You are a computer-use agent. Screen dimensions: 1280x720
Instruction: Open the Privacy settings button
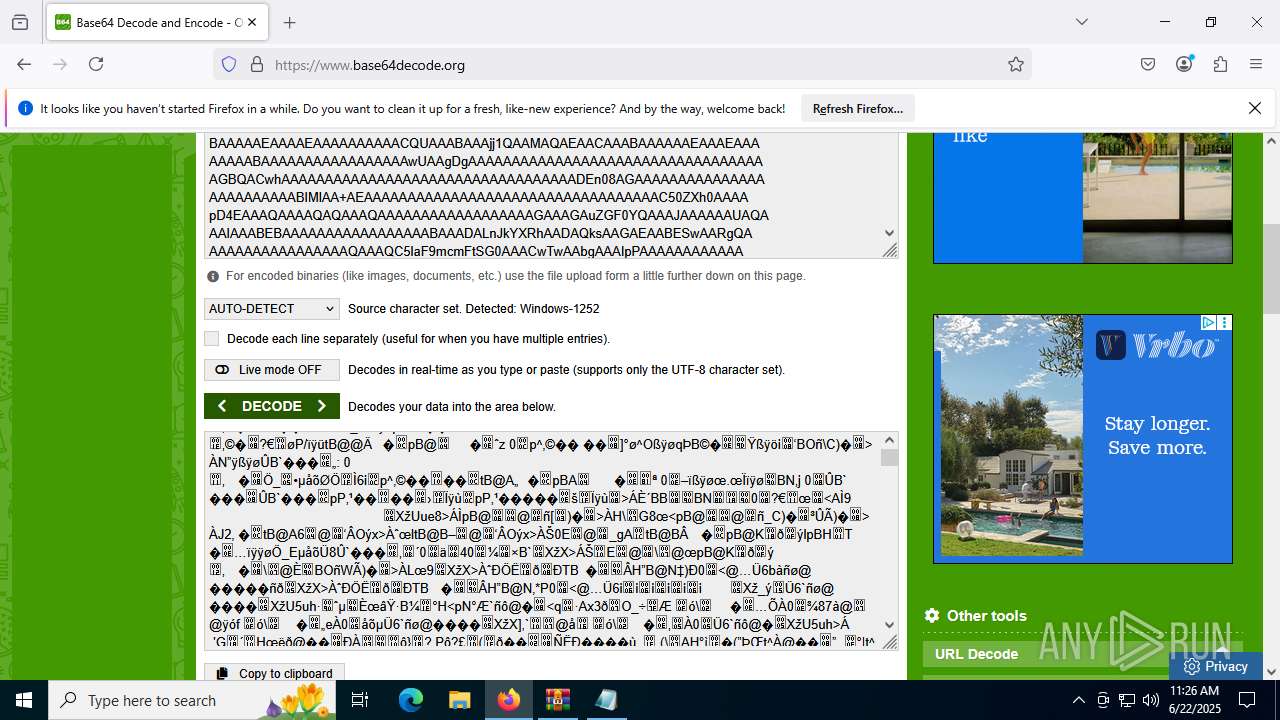coord(1216,666)
